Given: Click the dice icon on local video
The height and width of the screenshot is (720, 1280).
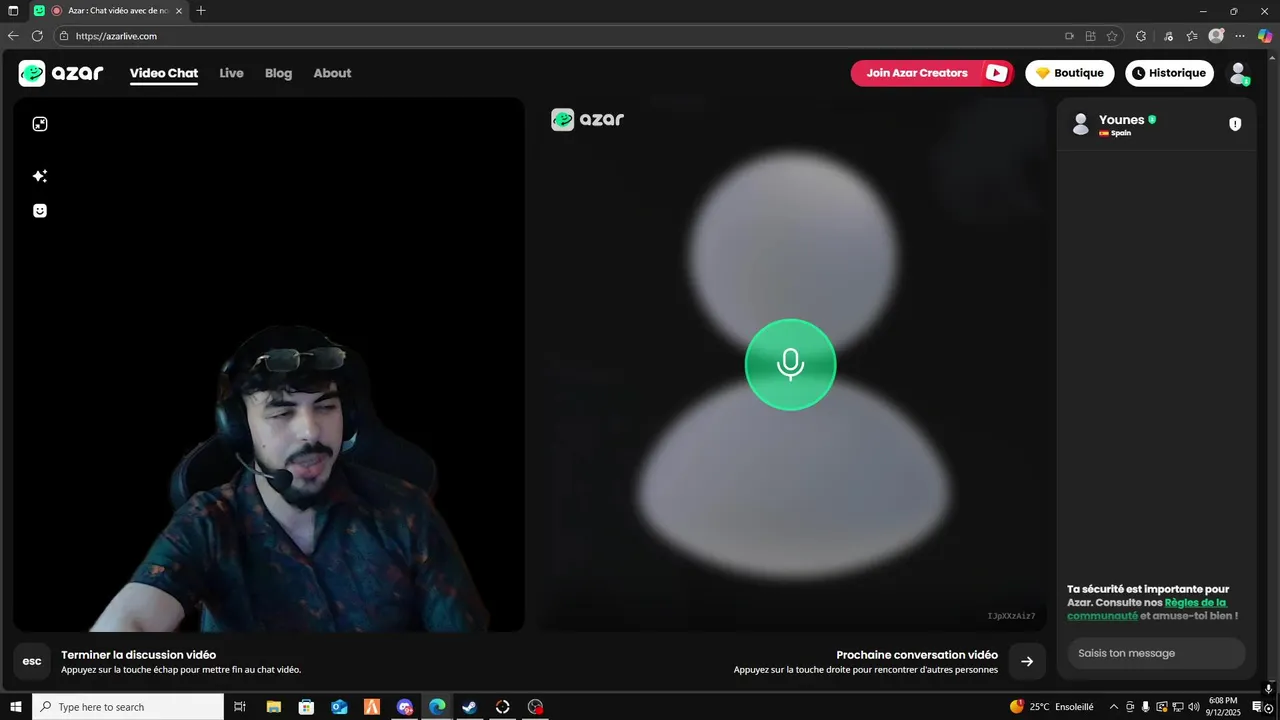Looking at the screenshot, I should click(x=40, y=124).
